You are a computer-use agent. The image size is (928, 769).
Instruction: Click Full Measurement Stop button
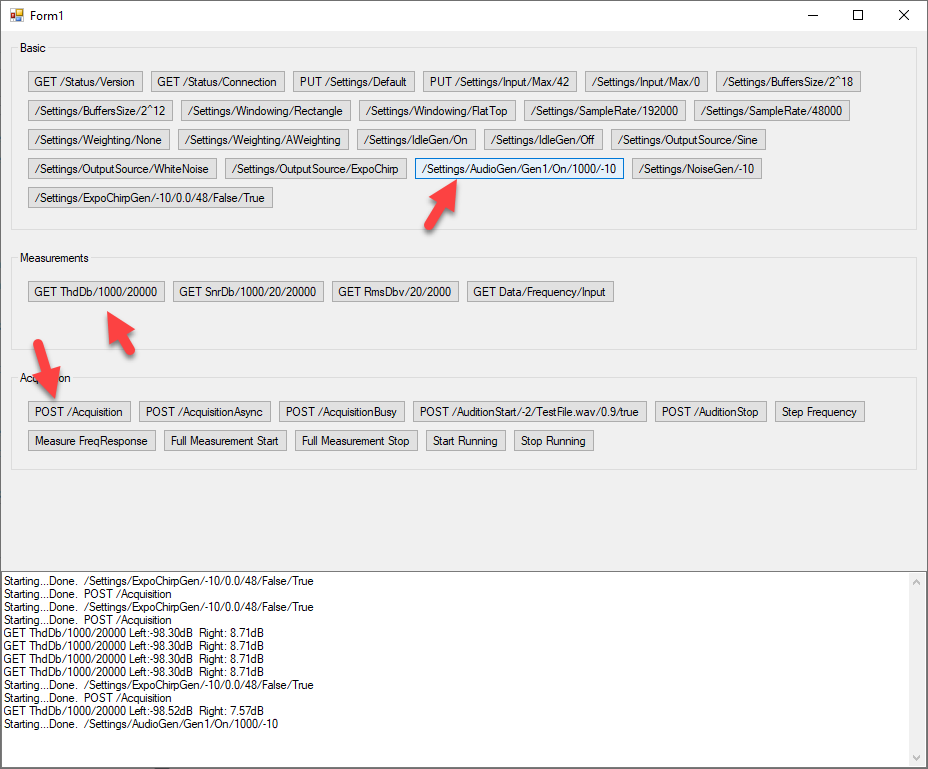coord(356,440)
